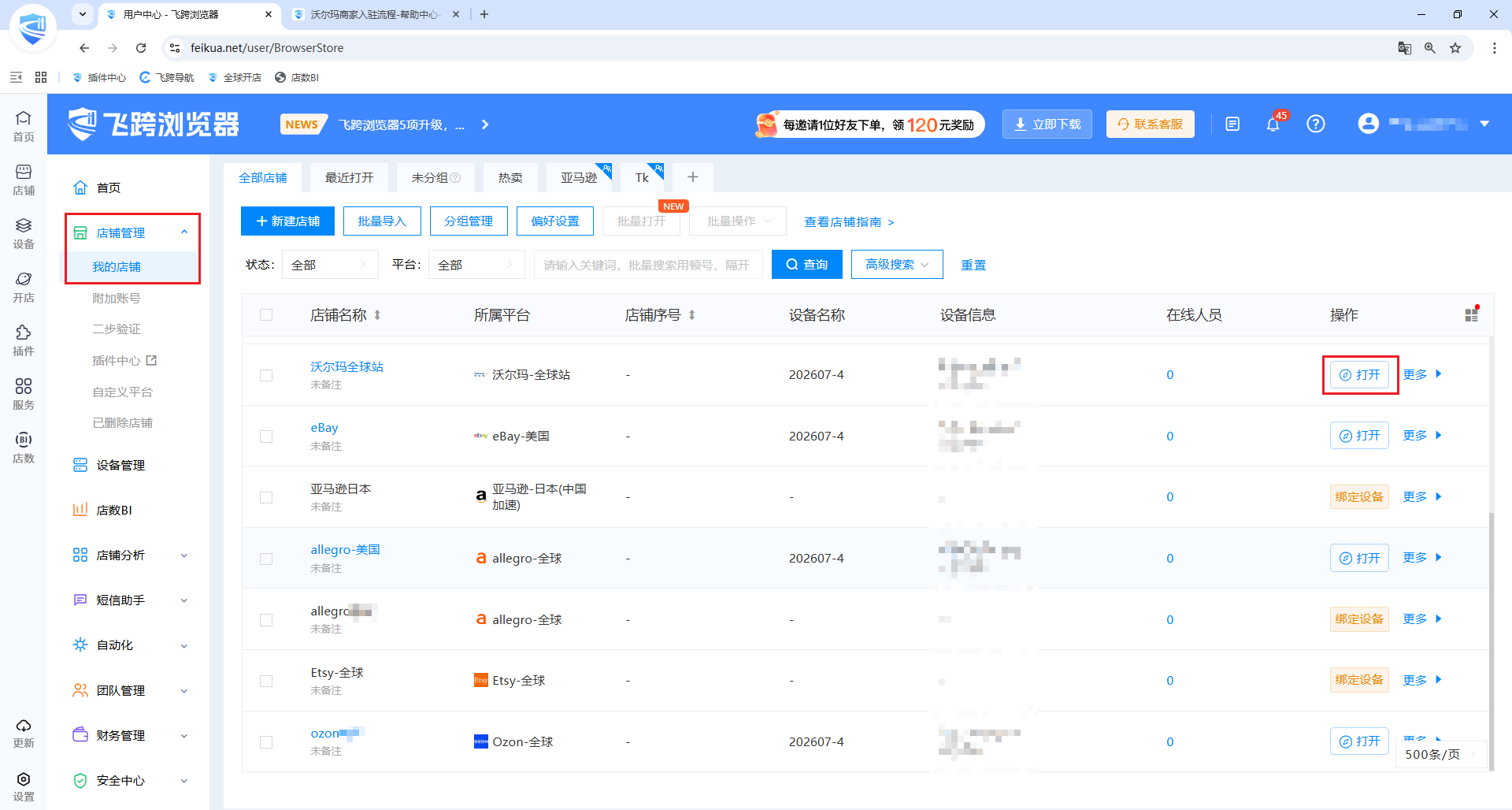Open the 批量操作 dropdown

coord(738,221)
